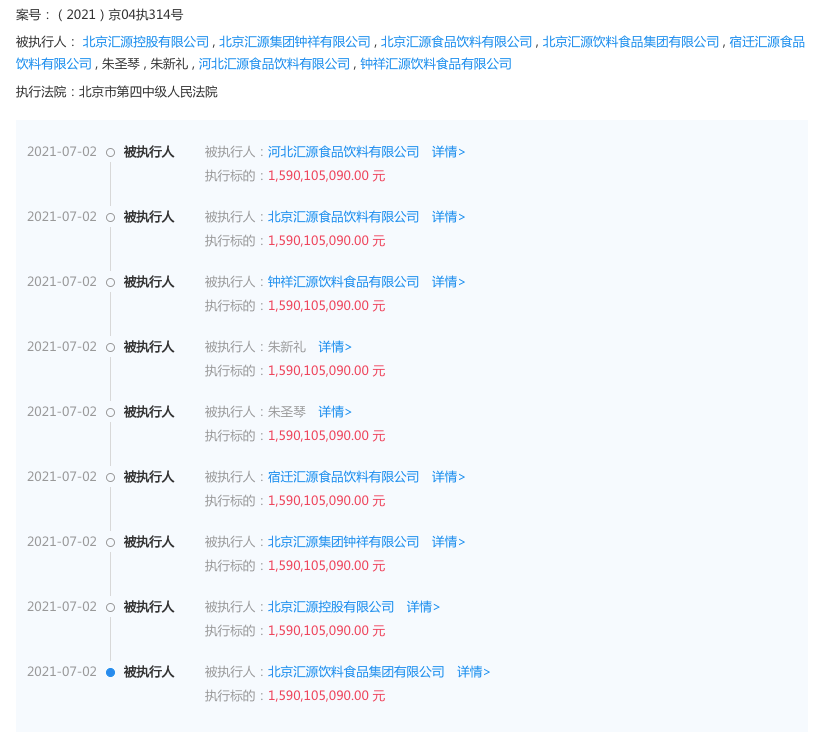Screen dimensions: 822x743
Task: Click amount 1,590,105,090.00 元 under 河北汇源 entry
Action: click(x=327, y=176)
